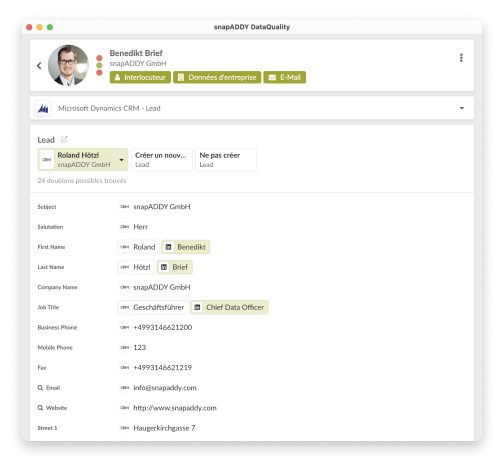The height and width of the screenshot is (470, 504).
Task: Click the E-Mail tag button
Action: pos(285,77)
